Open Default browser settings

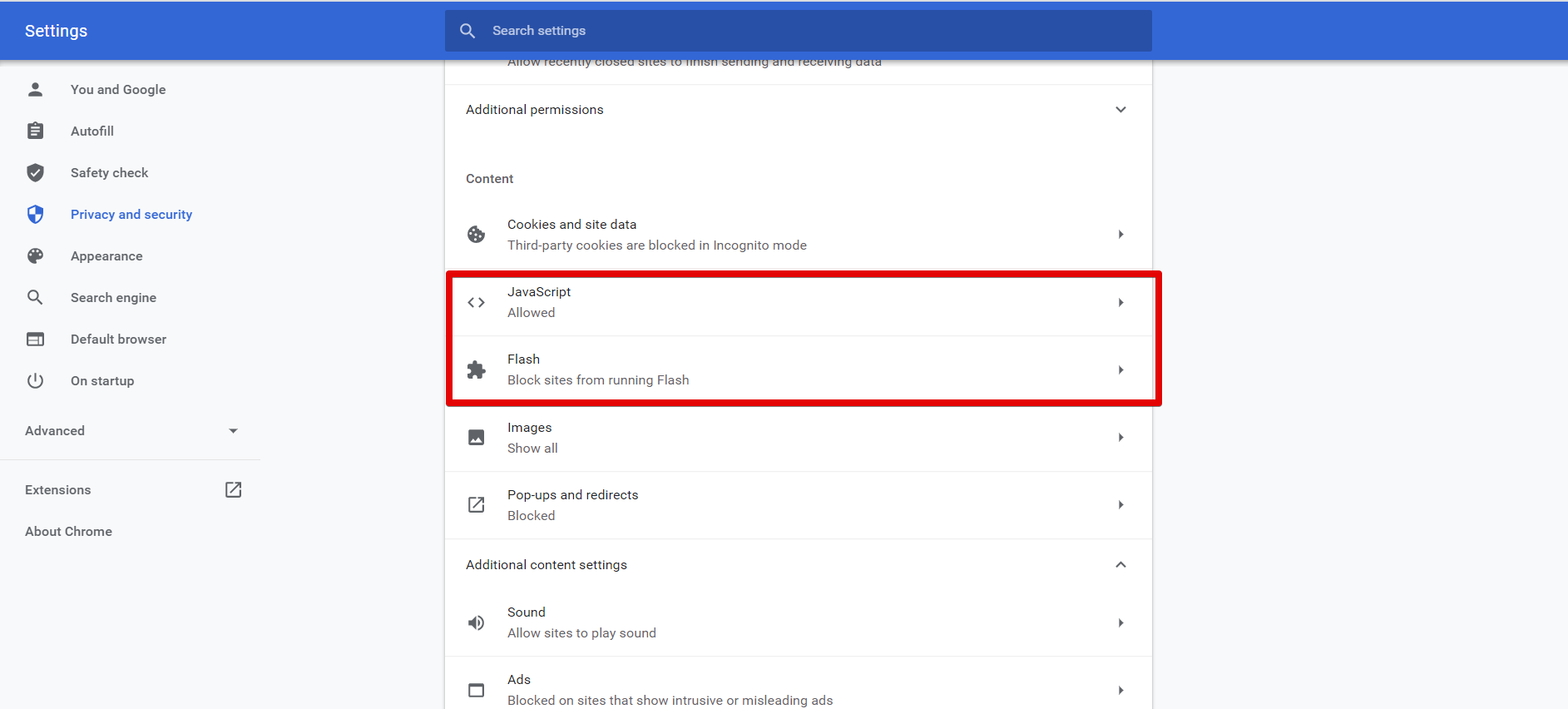click(118, 339)
